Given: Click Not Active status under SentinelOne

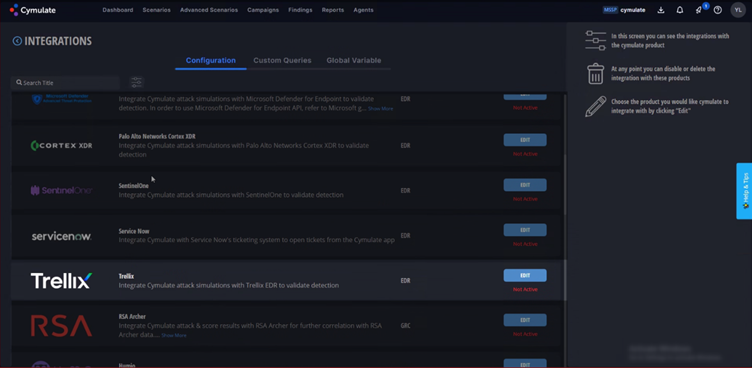Looking at the screenshot, I should tap(525, 199).
